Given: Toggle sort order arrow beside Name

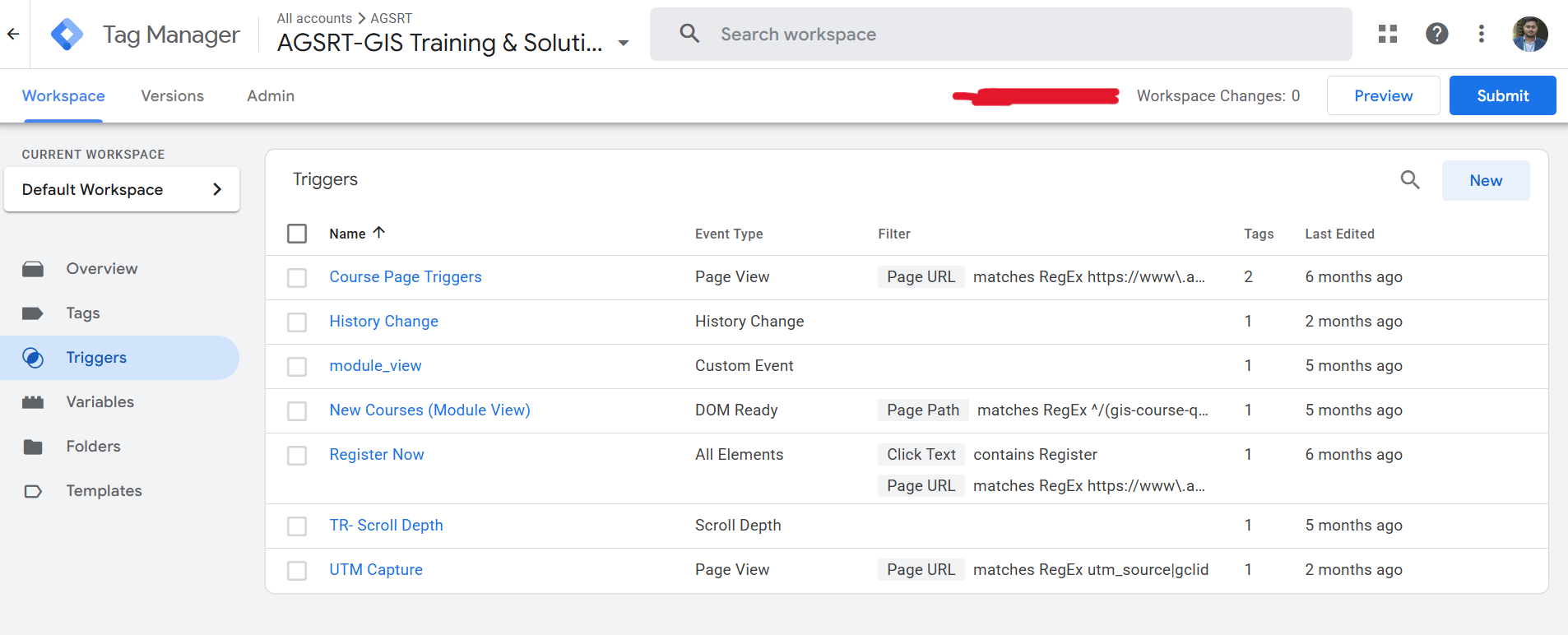Looking at the screenshot, I should [x=379, y=233].
